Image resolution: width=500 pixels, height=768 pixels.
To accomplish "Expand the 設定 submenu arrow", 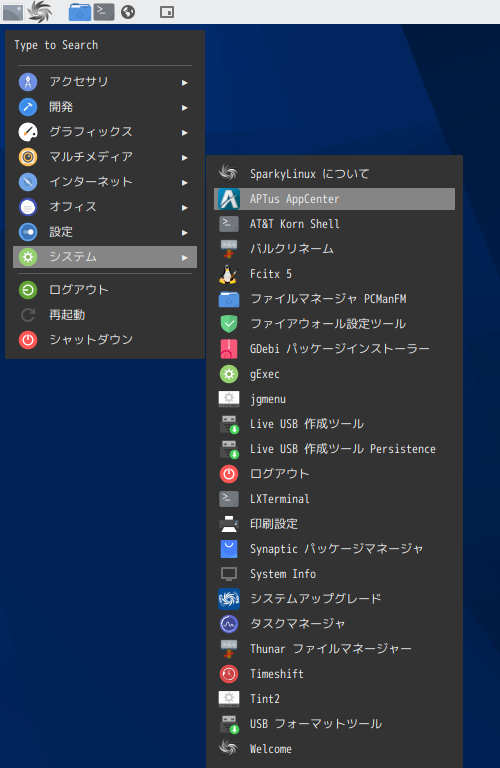I will click(x=185, y=232).
